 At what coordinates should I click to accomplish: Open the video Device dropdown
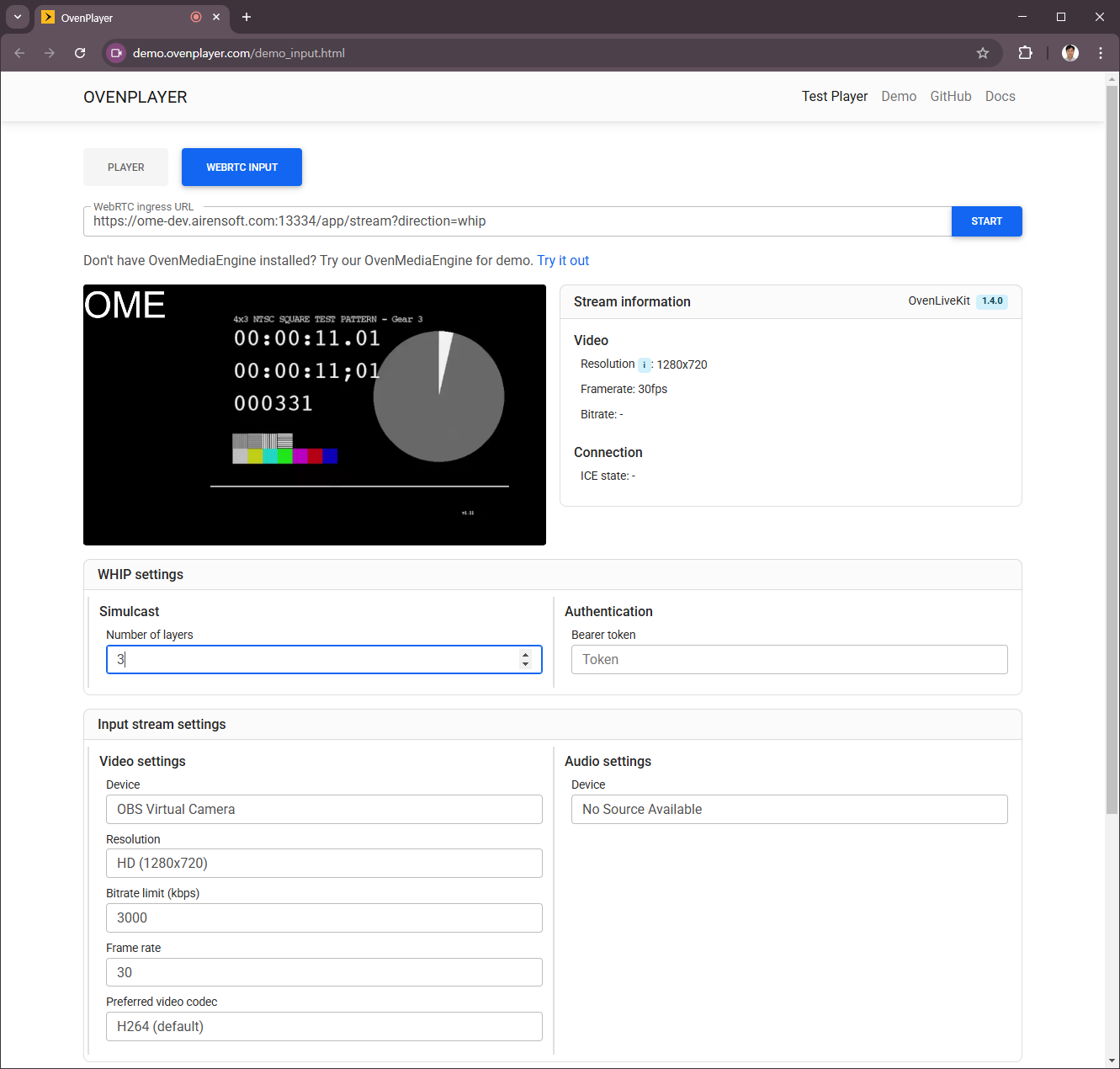tap(324, 809)
